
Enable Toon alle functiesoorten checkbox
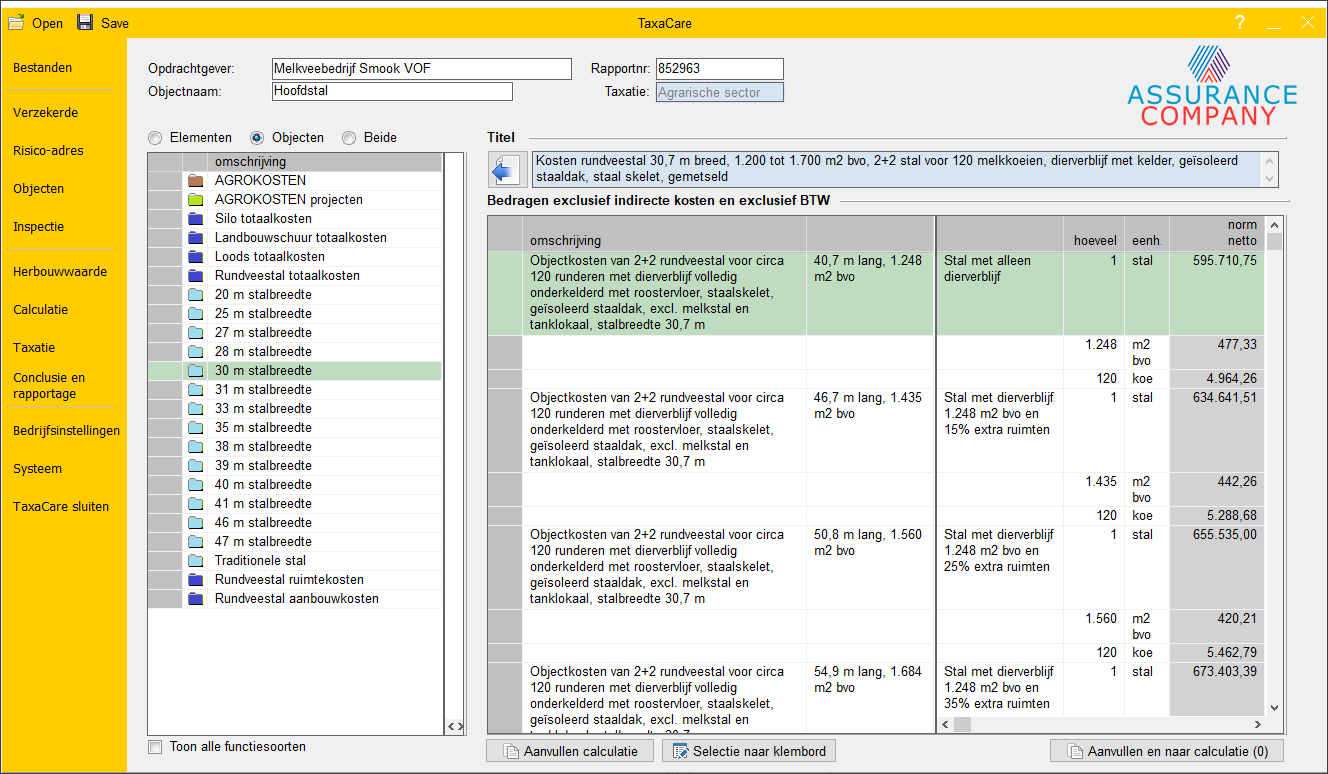(x=155, y=747)
